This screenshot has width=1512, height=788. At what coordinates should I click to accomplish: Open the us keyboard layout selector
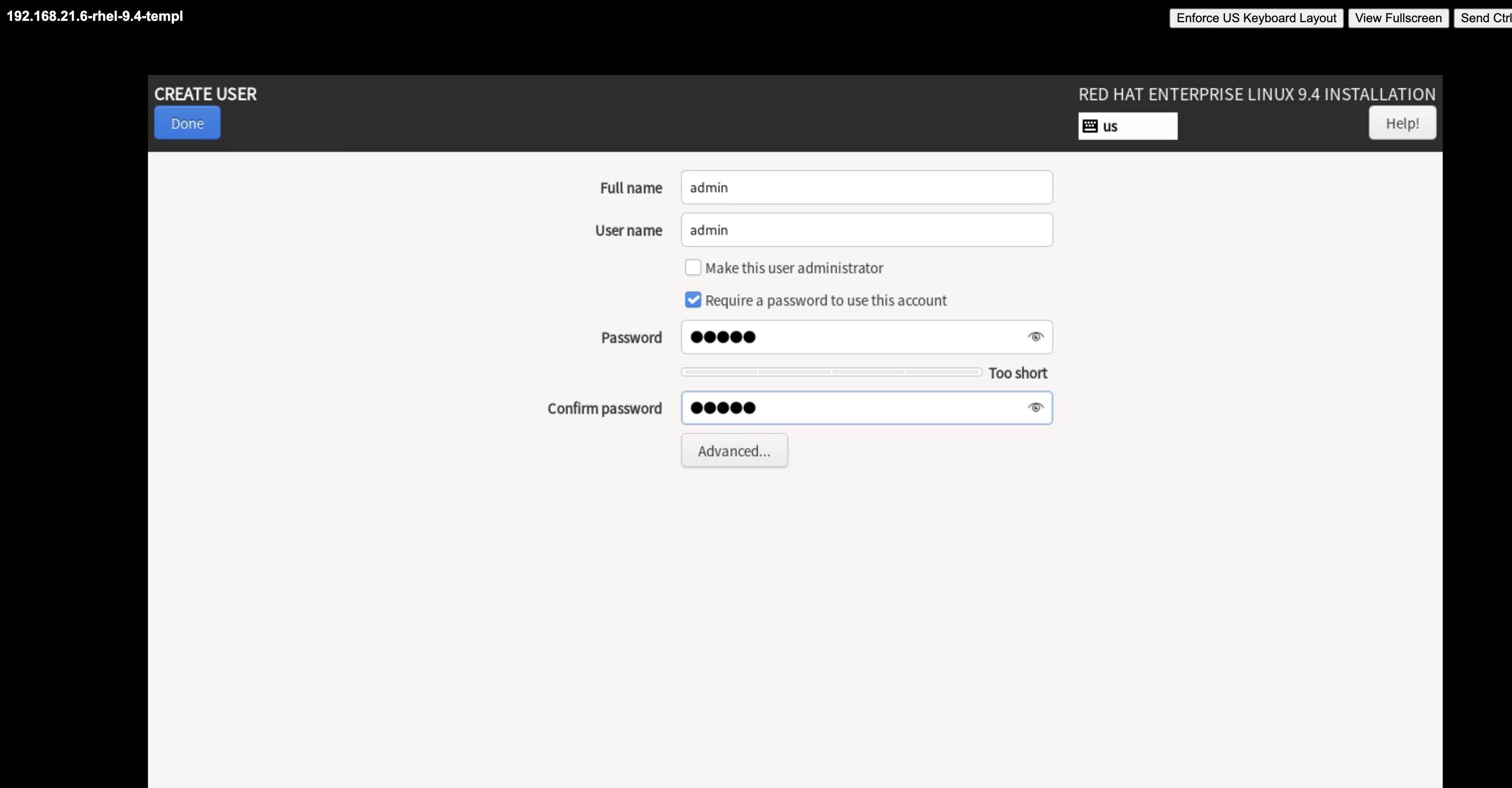[1127, 125]
